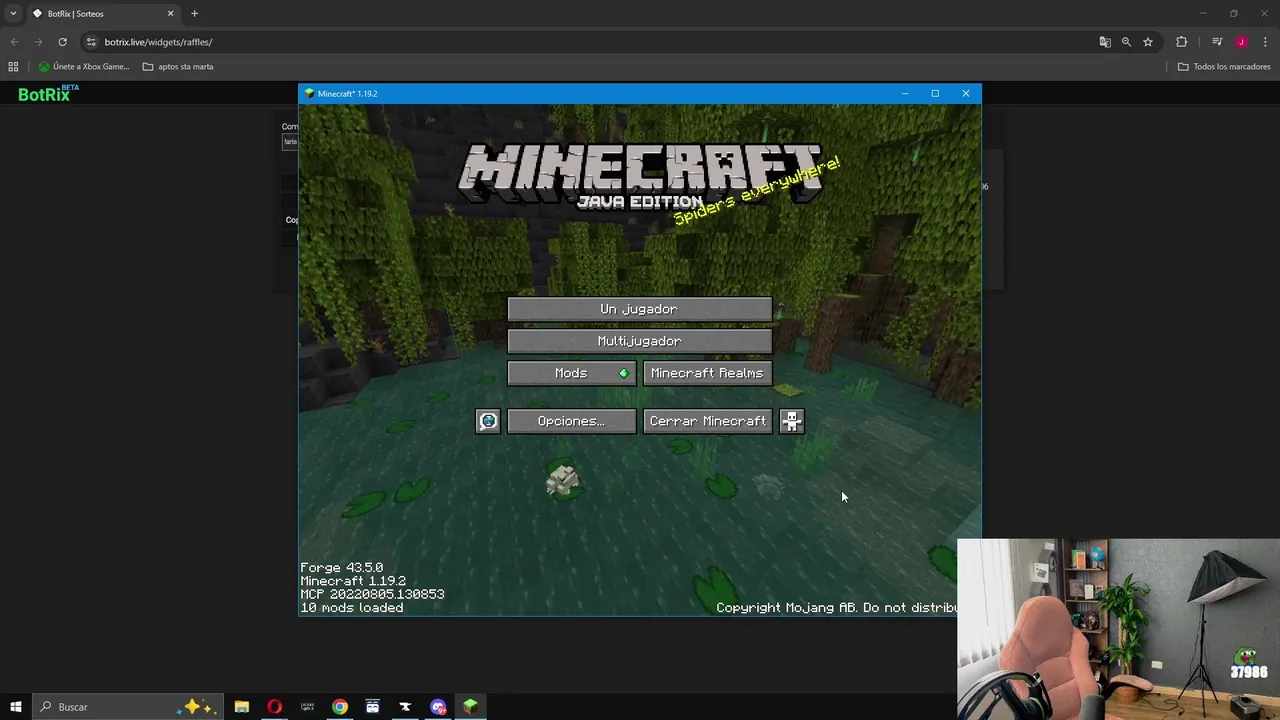1280x720 pixels.
Task: Open Chrome extensions puzzle icon
Action: point(1182,42)
